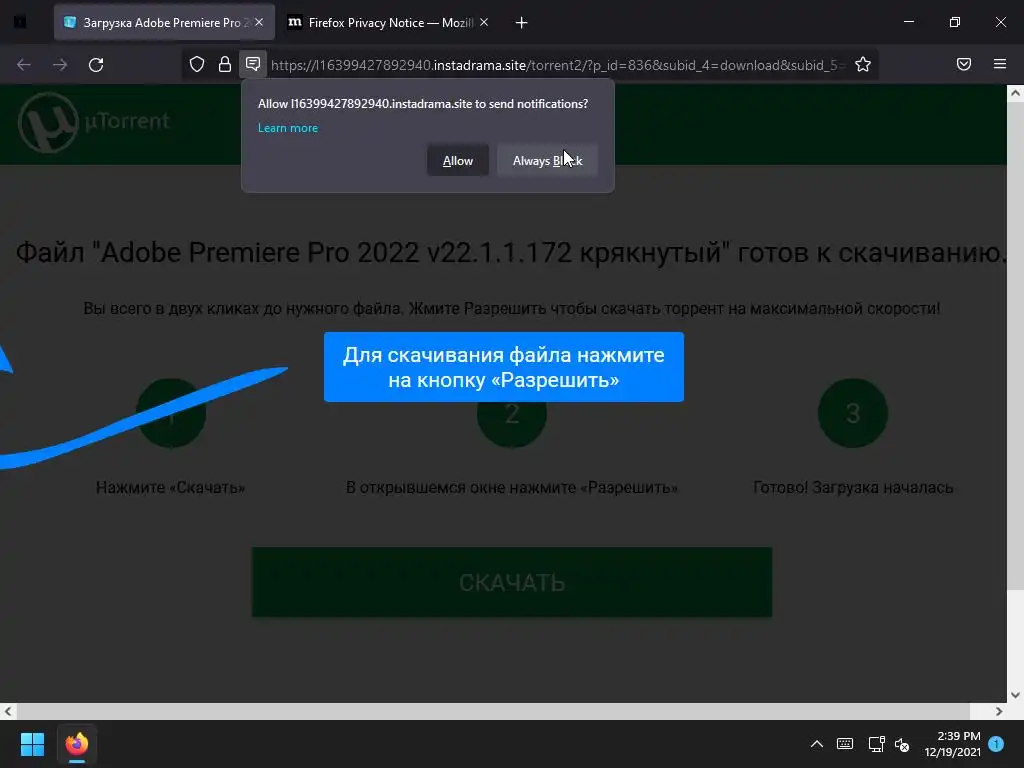Click the vertical scrollbar down arrow
The image size is (1024, 768).
(1015, 695)
